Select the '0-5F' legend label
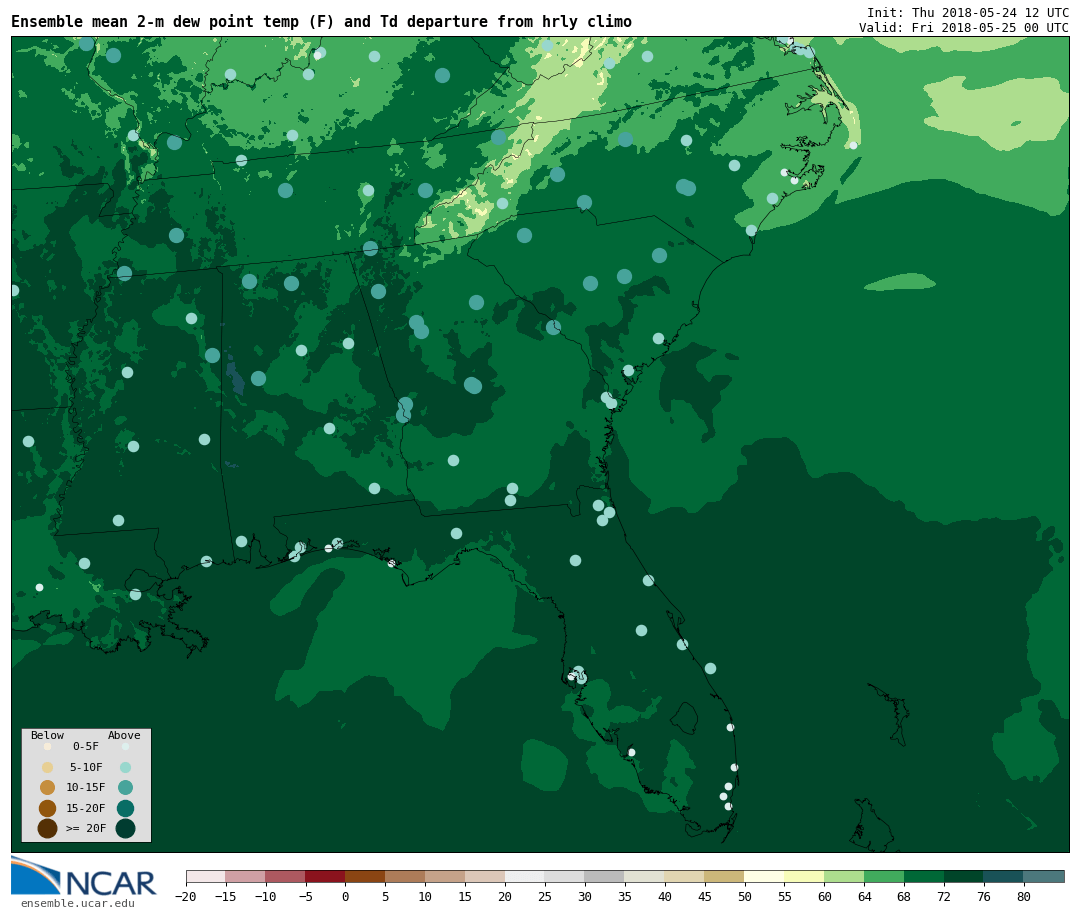This screenshot has width=1080, height=915. pyautogui.click(x=86, y=746)
